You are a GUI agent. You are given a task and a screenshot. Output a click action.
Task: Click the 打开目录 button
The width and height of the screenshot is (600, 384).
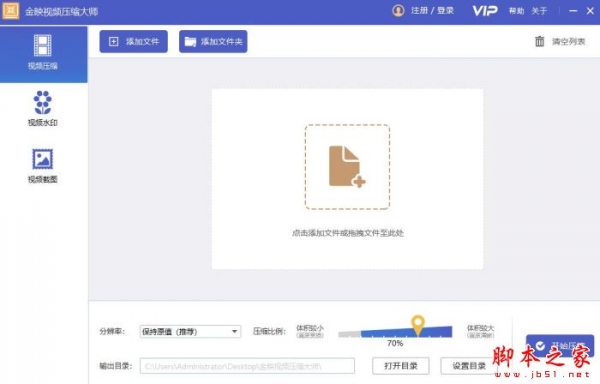(401, 366)
